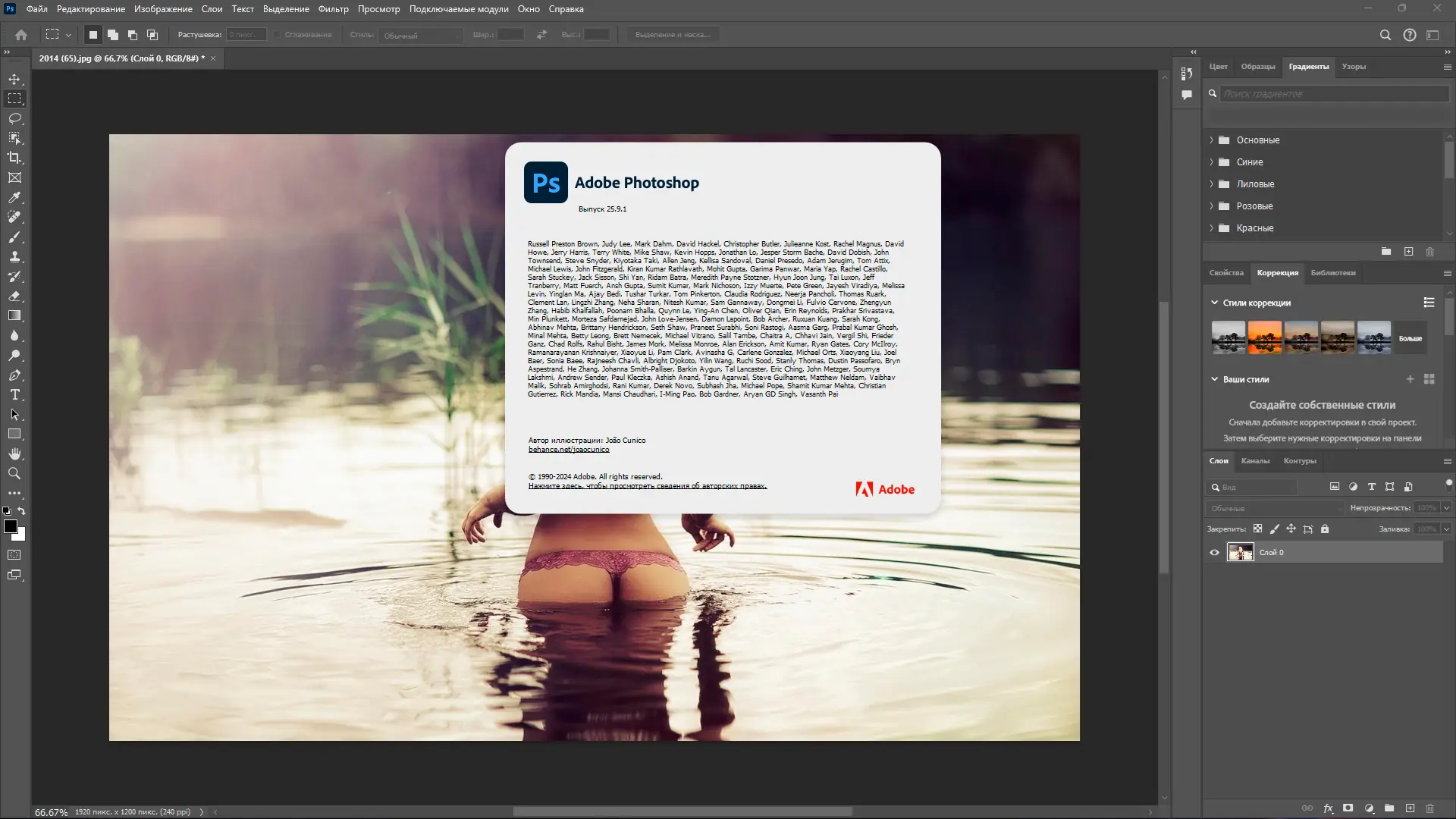1456x819 pixels.
Task: Select the Hand tool
Action: [x=14, y=454]
